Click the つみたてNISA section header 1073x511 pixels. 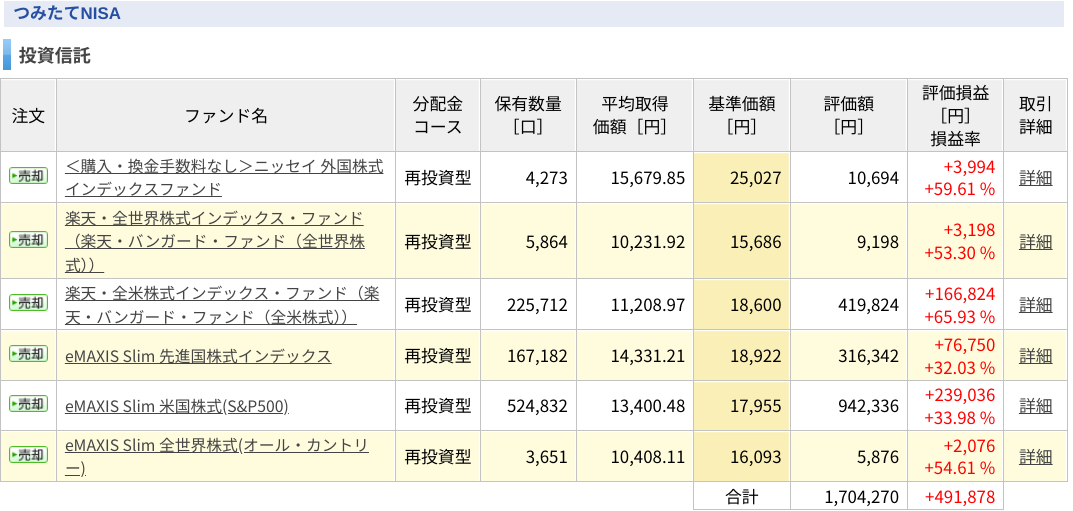(66, 14)
